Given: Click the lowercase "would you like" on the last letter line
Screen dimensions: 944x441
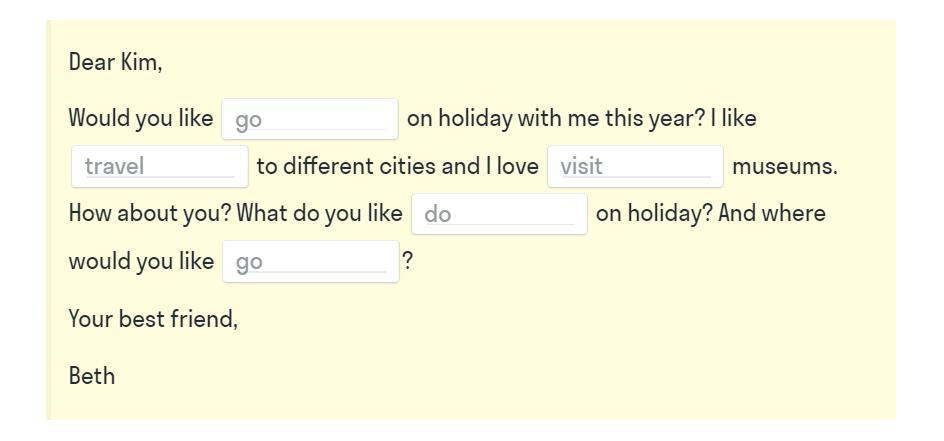Looking at the screenshot, I should 140,262.
